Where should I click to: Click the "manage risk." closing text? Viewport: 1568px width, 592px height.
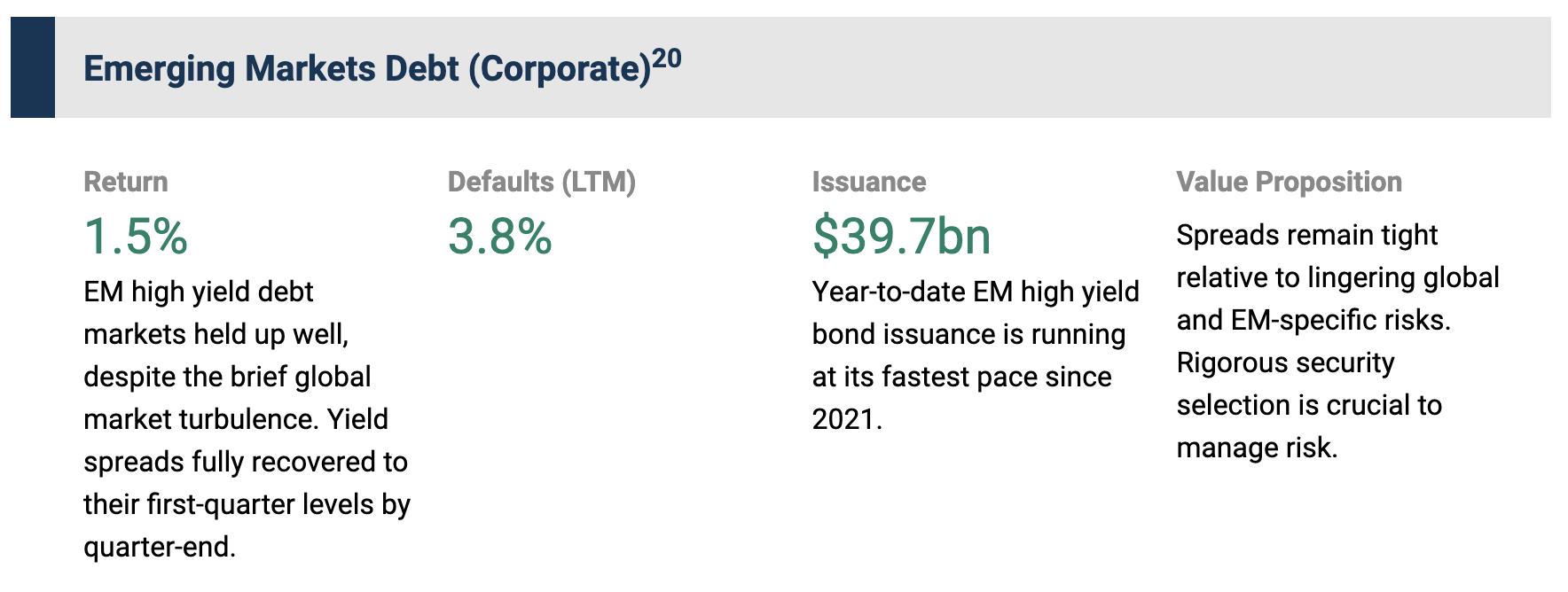(x=1257, y=448)
